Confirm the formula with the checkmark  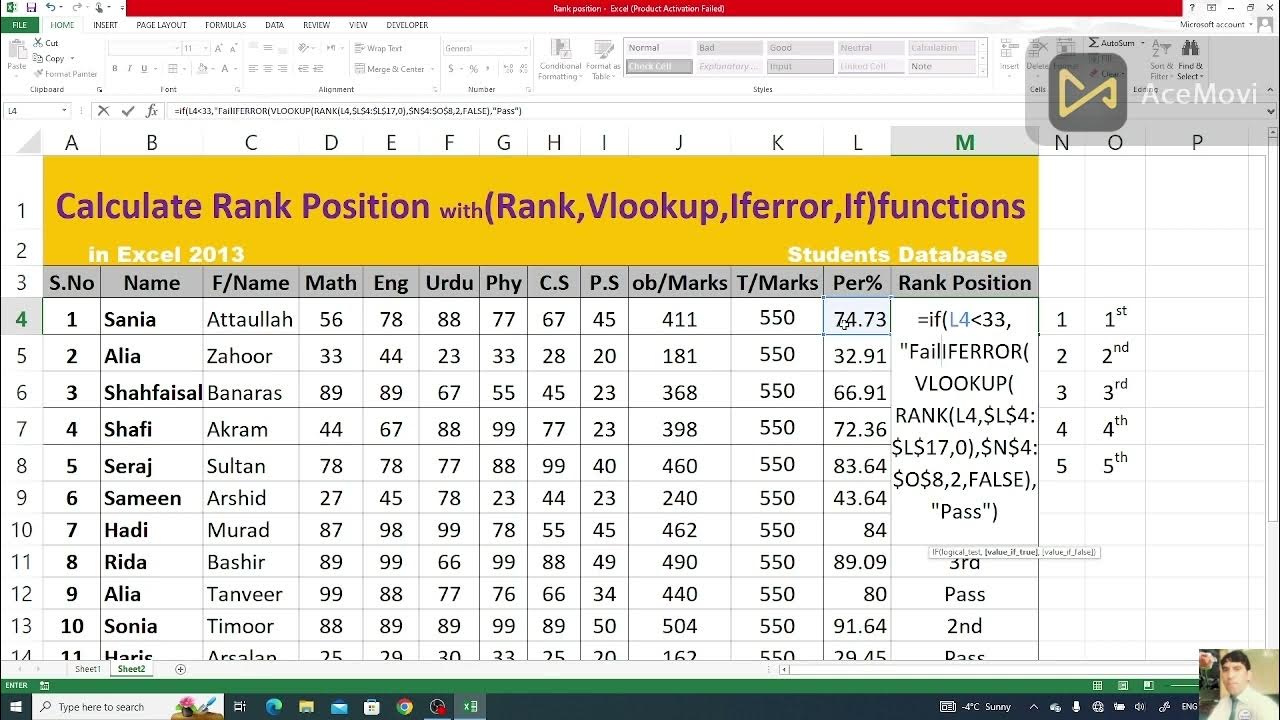(128, 111)
